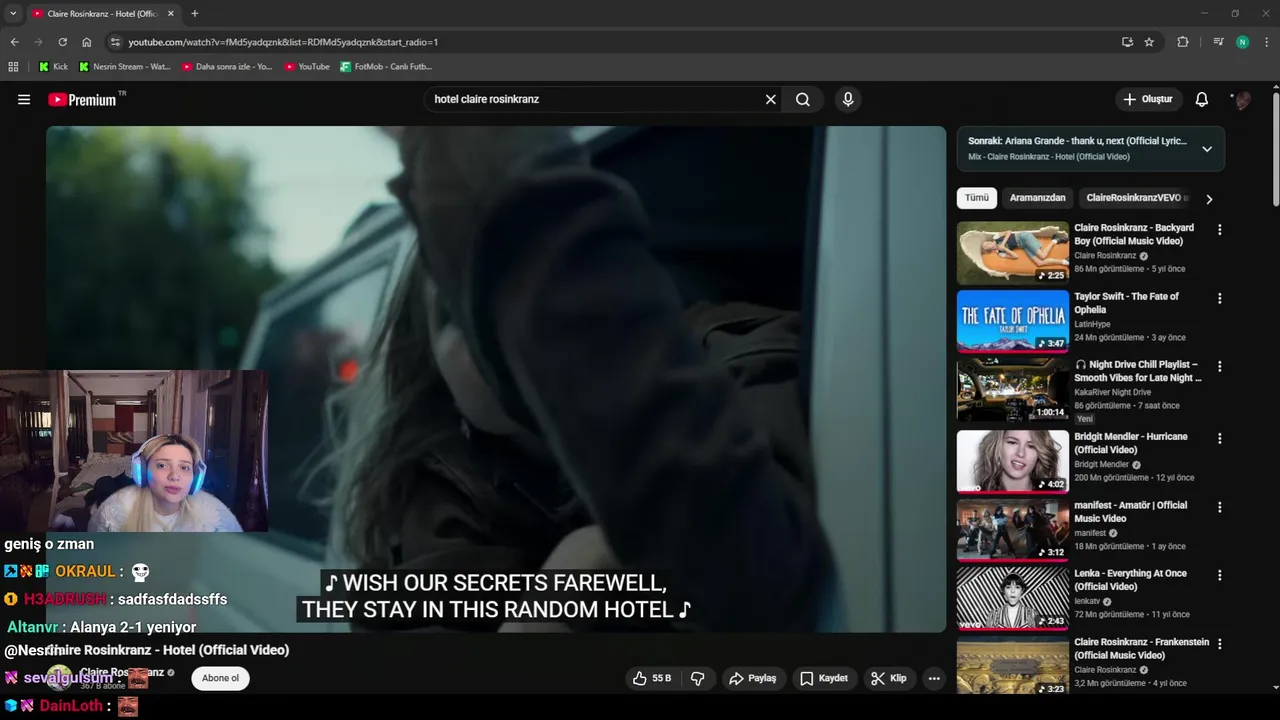Open manifest Amatör video thumbnail
This screenshot has height=720, width=1280.
(x=1013, y=530)
